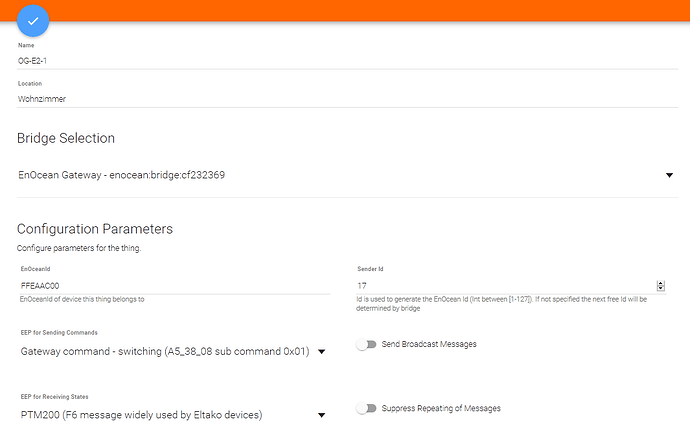Viewport: 690px width, 440px height.
Task: Click the Suppress Repeating of Messages label
Action: coord(443,408)
